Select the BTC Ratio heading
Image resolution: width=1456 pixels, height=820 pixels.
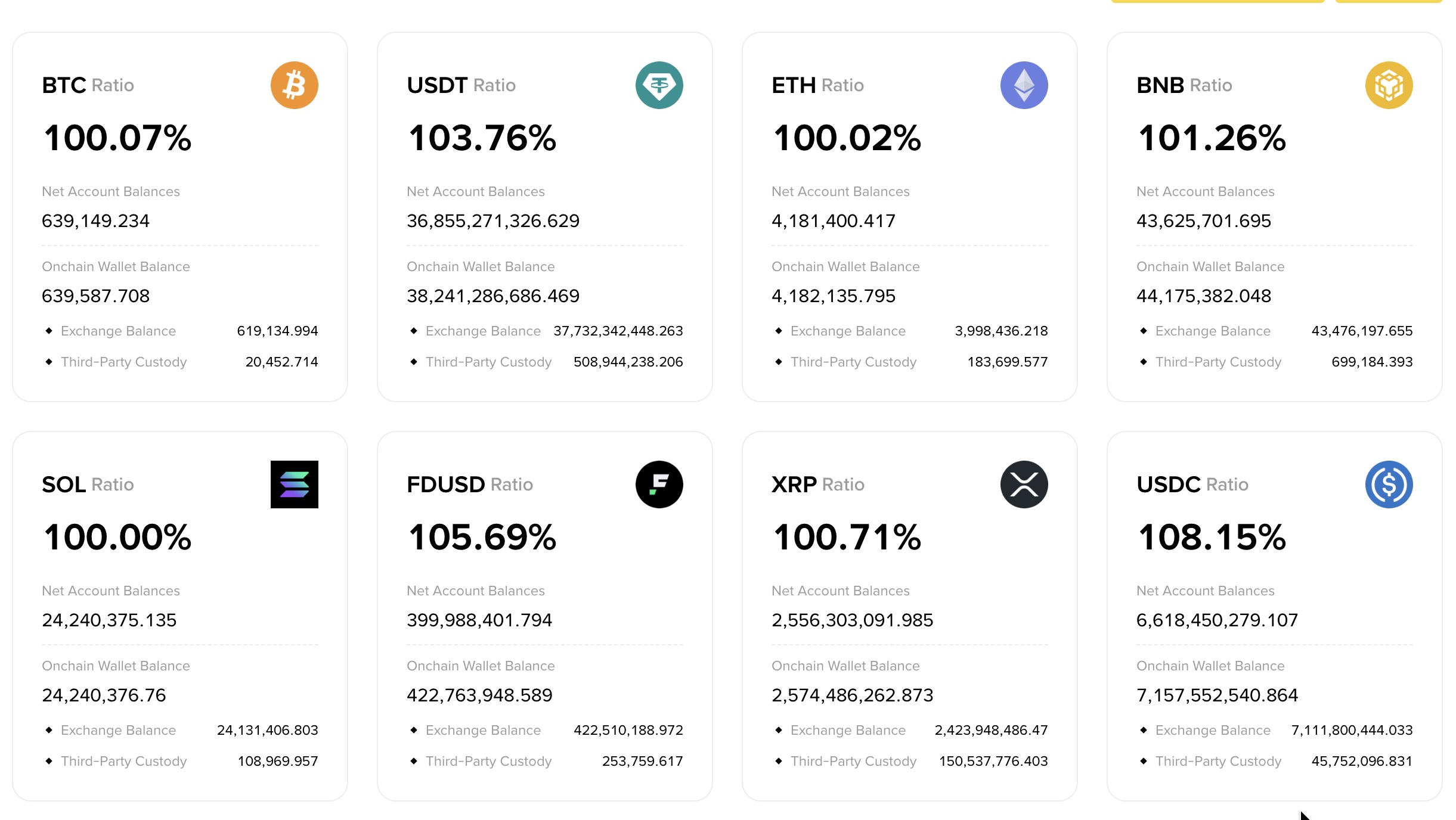(x=88, y=85)
